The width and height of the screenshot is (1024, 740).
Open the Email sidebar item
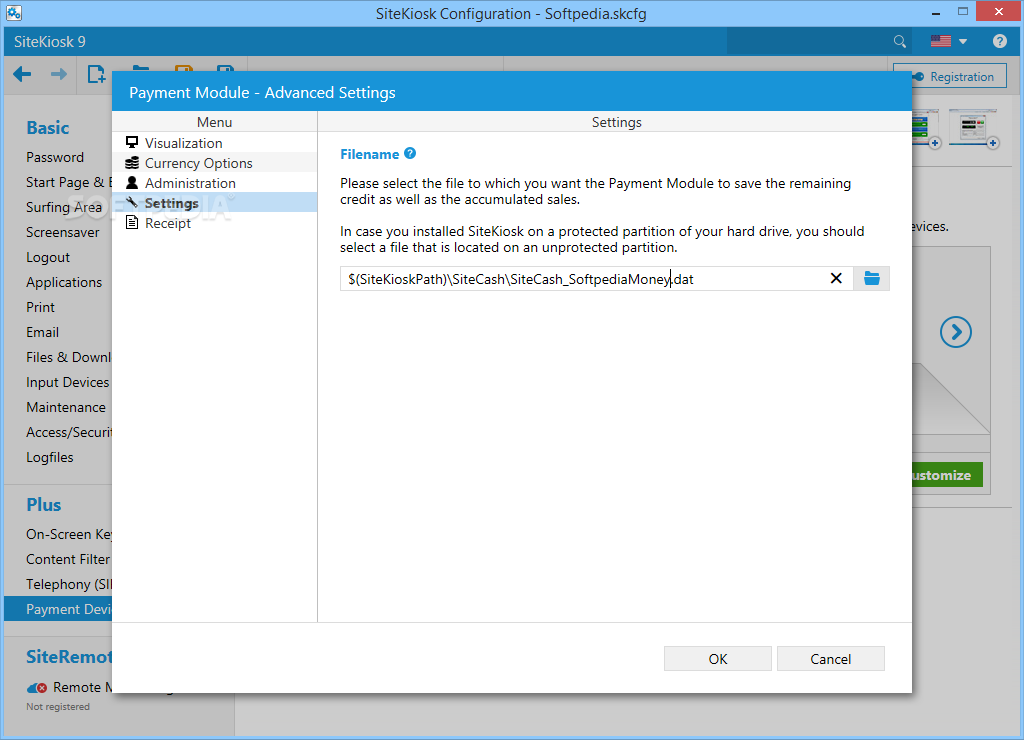[x=42, y=332]
